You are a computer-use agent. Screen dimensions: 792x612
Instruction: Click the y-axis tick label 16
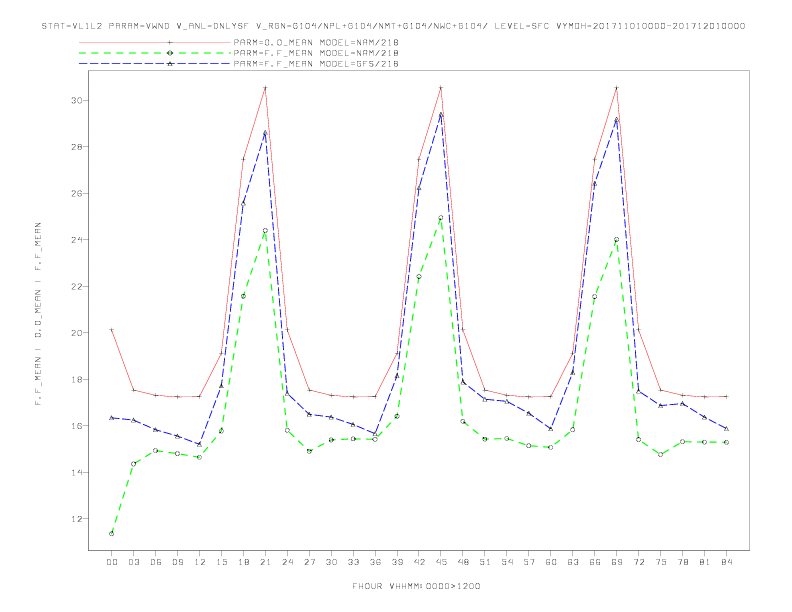coord(76,426)
